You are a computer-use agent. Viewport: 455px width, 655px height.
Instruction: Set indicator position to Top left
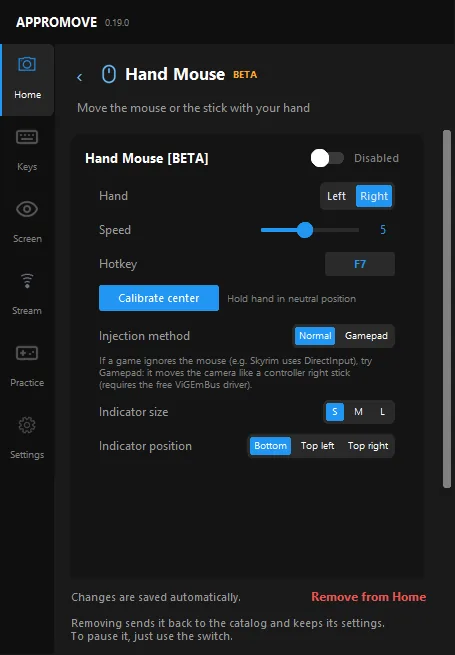tap(318, 446)
